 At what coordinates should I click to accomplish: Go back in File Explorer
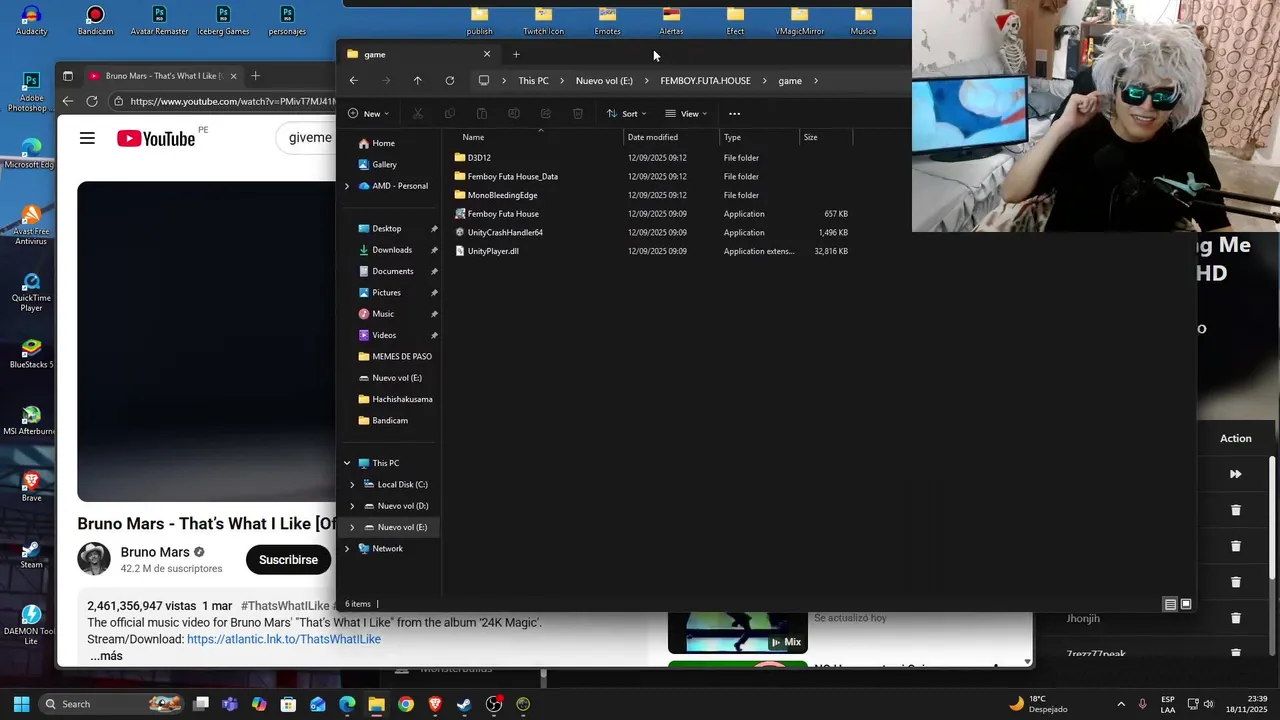coord(354,81)
